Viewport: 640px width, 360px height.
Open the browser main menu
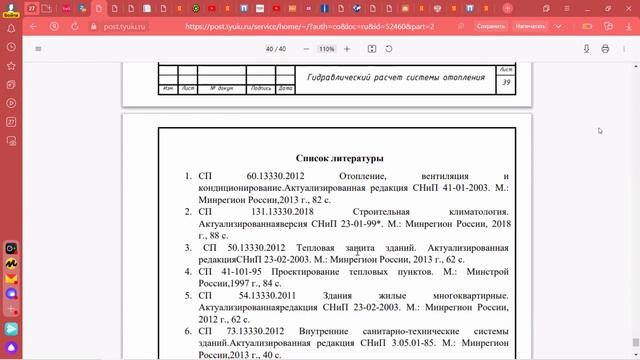(567, 8)
